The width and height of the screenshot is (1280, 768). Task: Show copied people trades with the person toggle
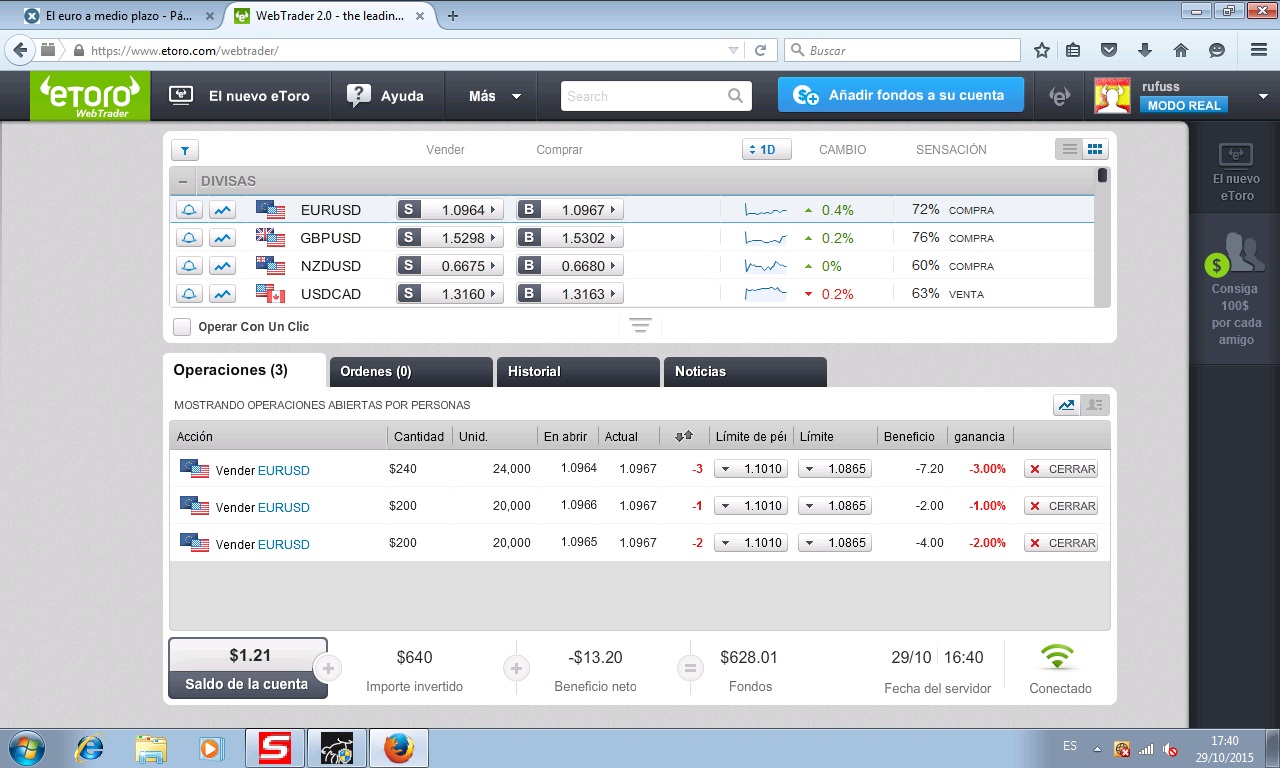click(x=1095, y=405)
